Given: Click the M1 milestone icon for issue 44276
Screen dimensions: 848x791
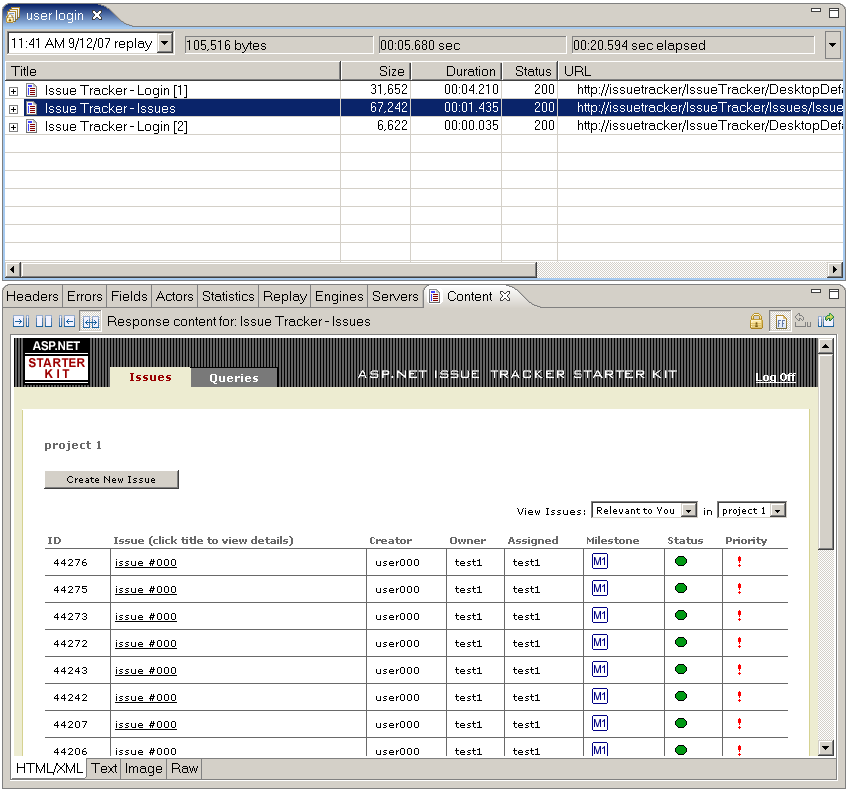Looking at the screenshot, I should click(x=600, y=562).
